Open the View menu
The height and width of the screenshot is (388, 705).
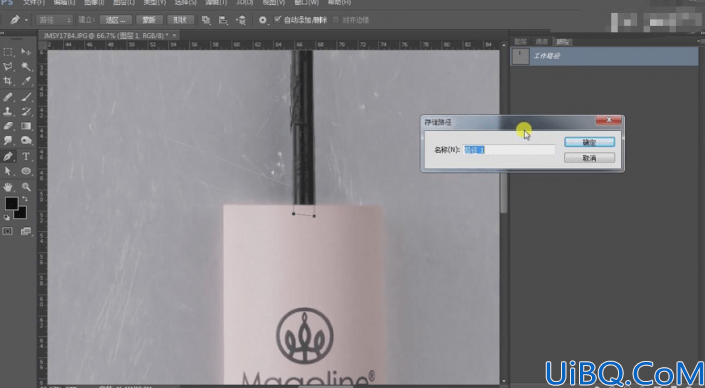point(273,3)
